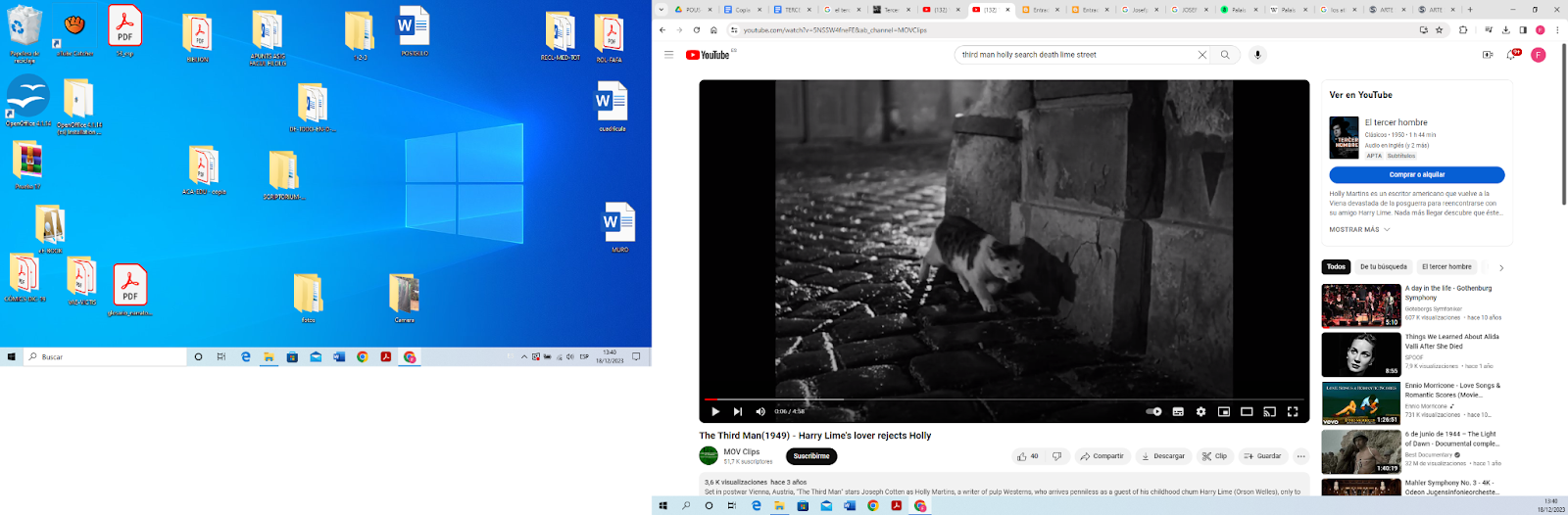Open YouTube create video icon

point(1488,55)
